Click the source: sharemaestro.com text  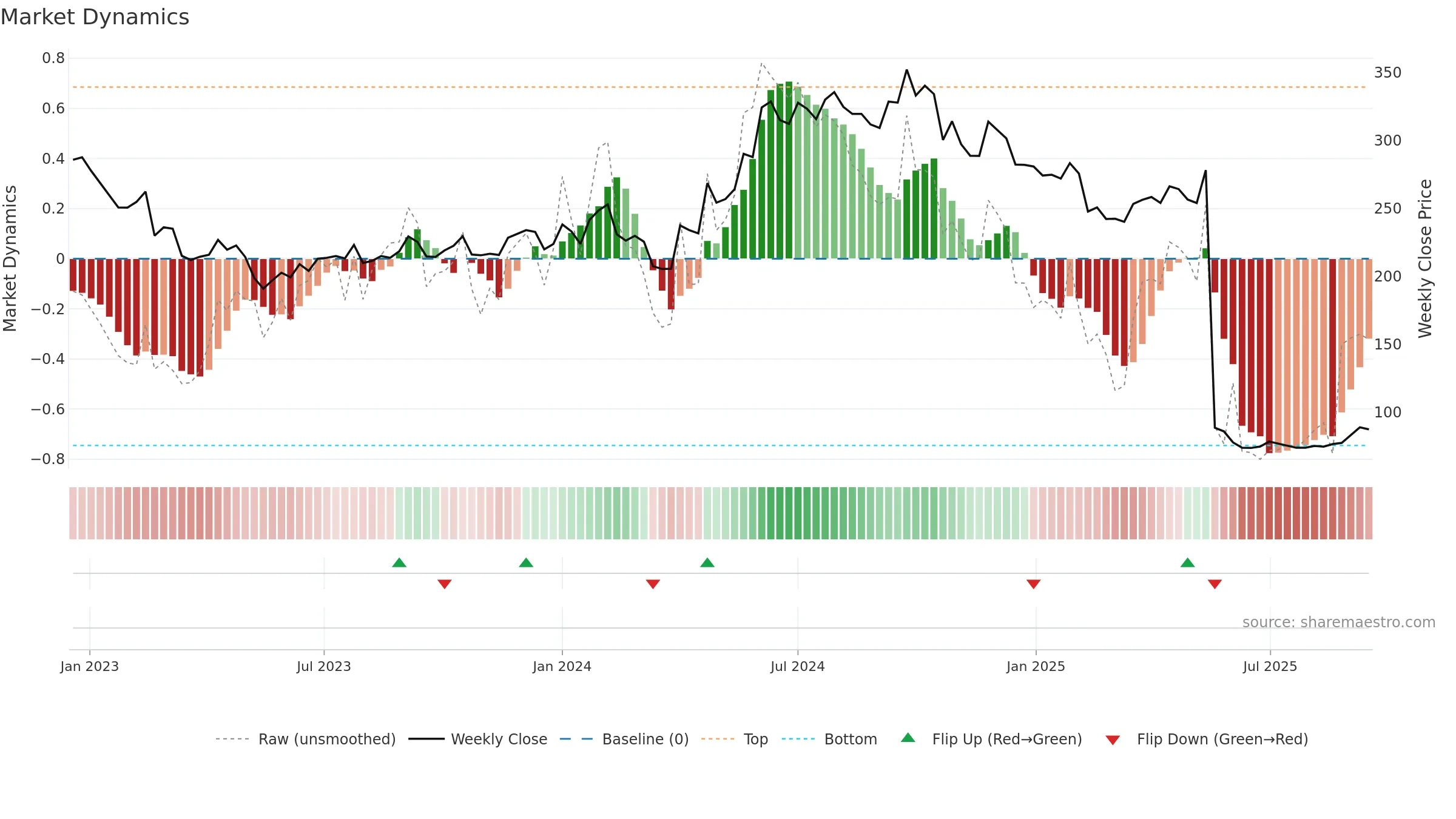1339,622
